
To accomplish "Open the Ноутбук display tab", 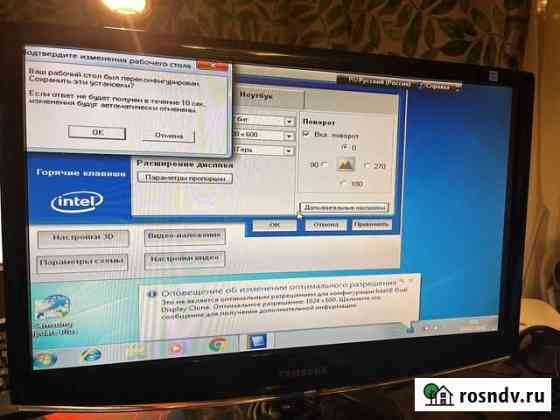I will pyautogui.click(x=268, y=97).
